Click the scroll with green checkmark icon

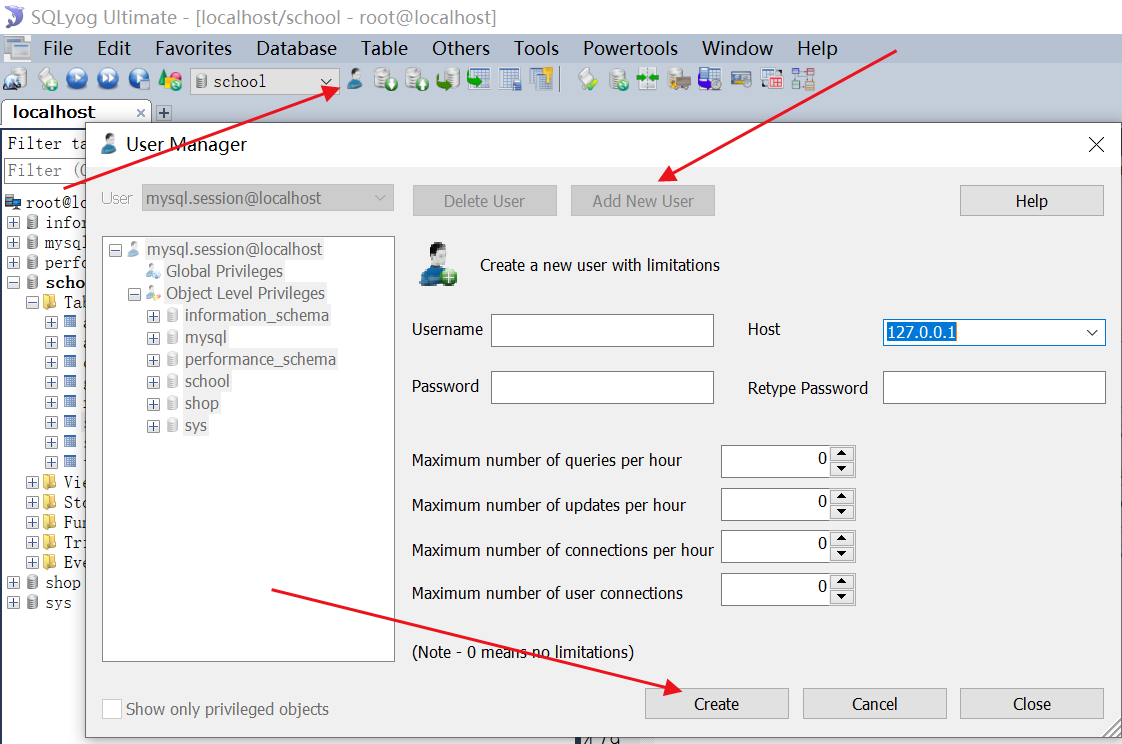coord(587,79)
